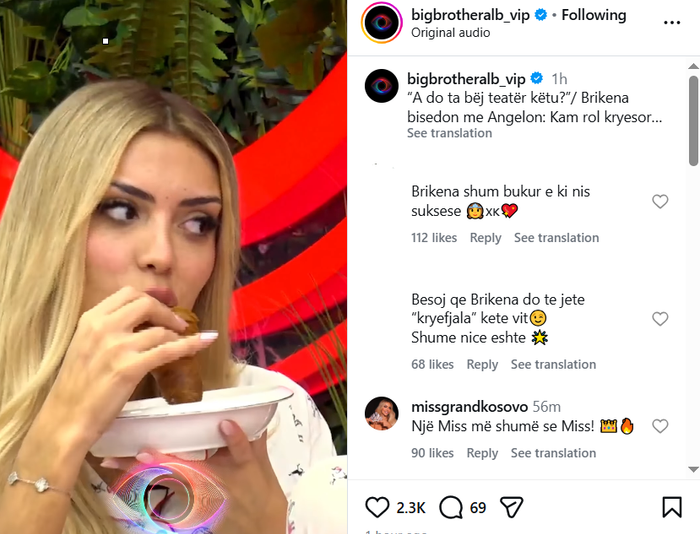Open bigbrotheralb_vip profile picture in header
Image resolution: width=700 pixels, height=534 pixels.
point(382,22)
